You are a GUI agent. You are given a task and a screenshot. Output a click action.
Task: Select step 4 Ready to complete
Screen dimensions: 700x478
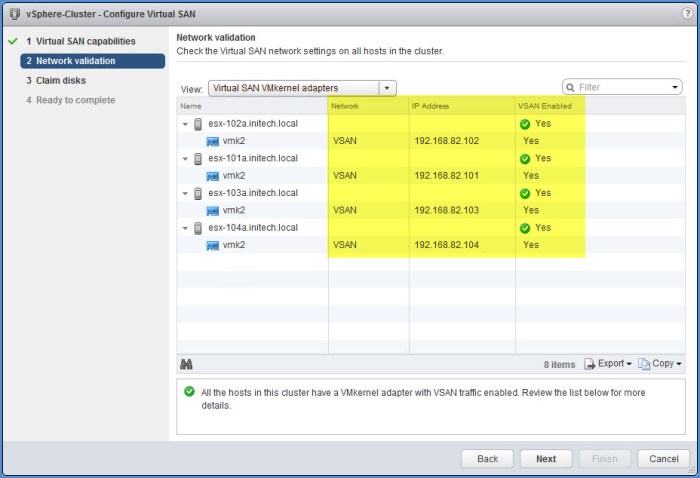[71, 100]
